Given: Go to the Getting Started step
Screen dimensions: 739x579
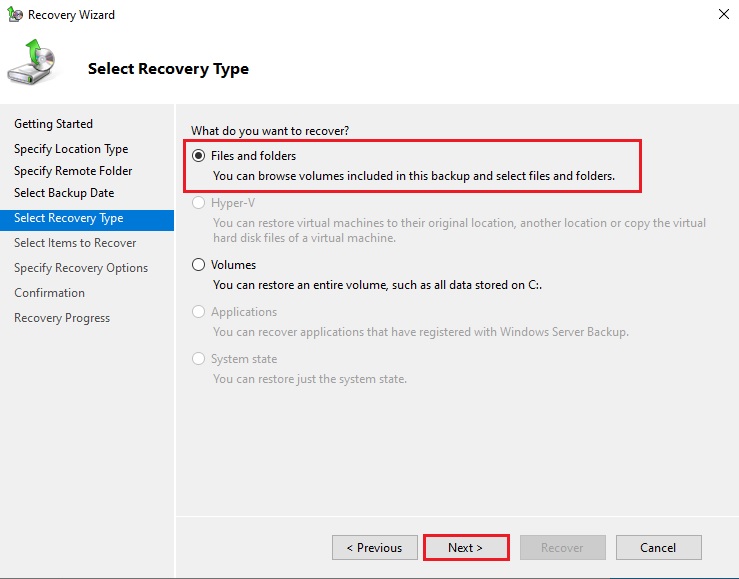Looking at the screenshot, I should pyautogui.click(x=53, y=124).
